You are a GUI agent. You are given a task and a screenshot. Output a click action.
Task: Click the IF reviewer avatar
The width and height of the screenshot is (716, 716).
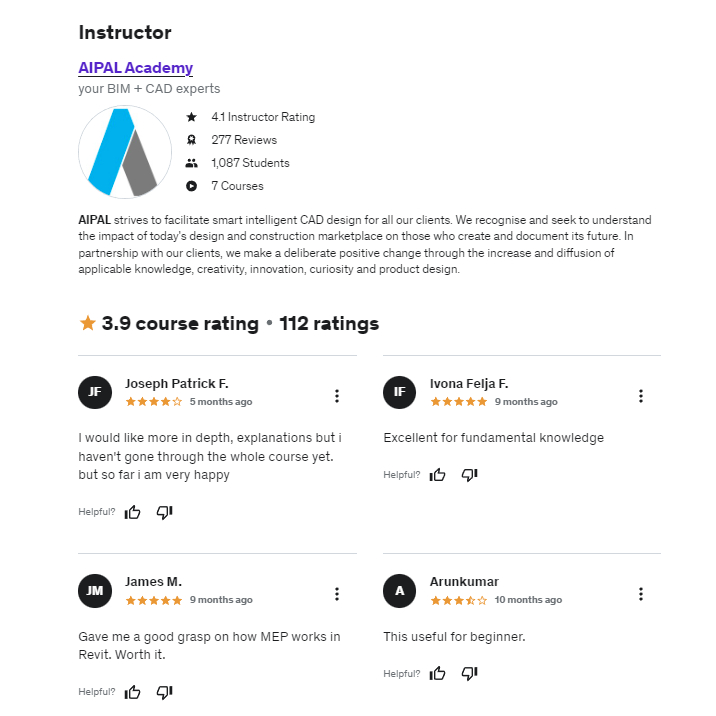[x=399, y=392]
